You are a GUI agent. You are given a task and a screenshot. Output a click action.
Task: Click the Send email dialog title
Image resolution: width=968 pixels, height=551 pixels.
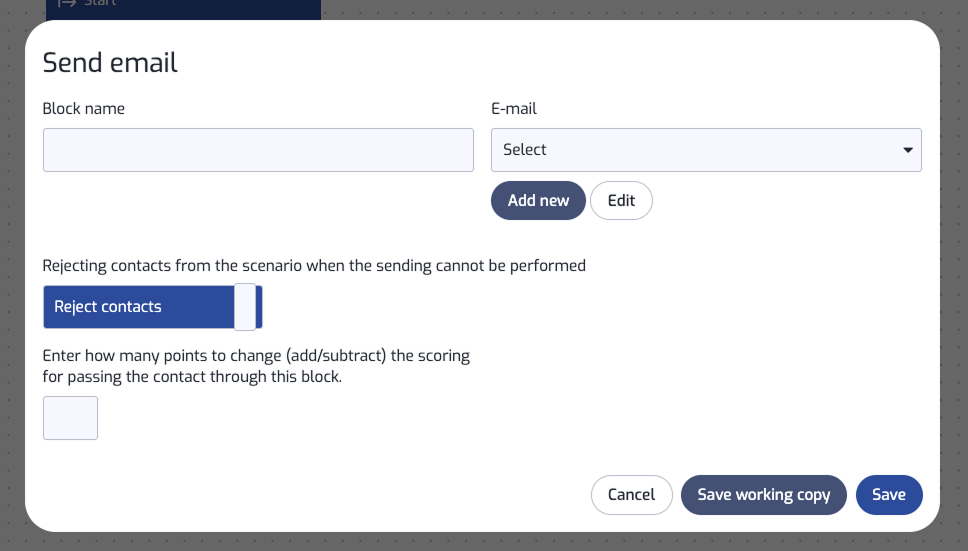110,62
